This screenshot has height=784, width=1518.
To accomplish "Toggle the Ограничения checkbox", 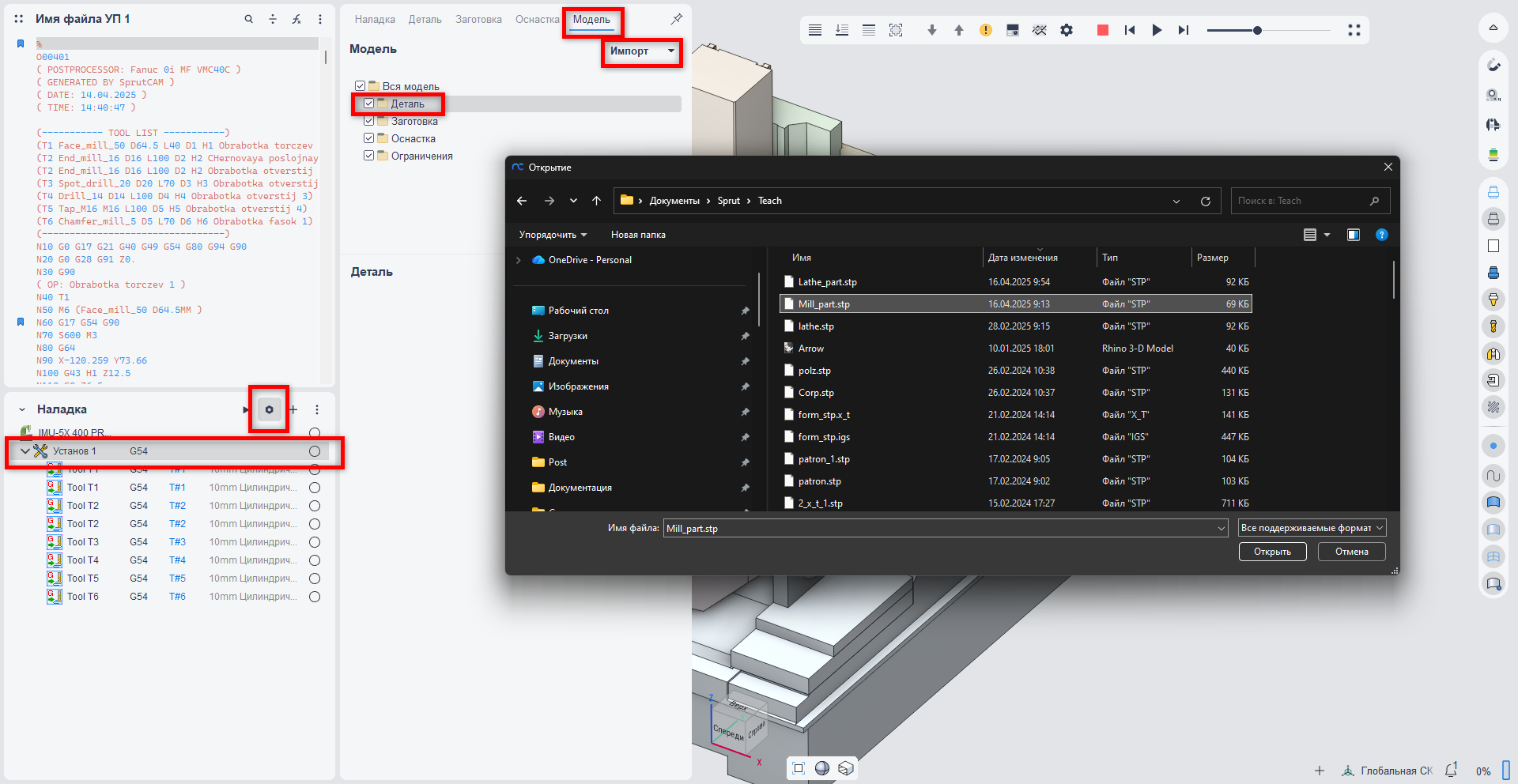I will click(368, 156).
